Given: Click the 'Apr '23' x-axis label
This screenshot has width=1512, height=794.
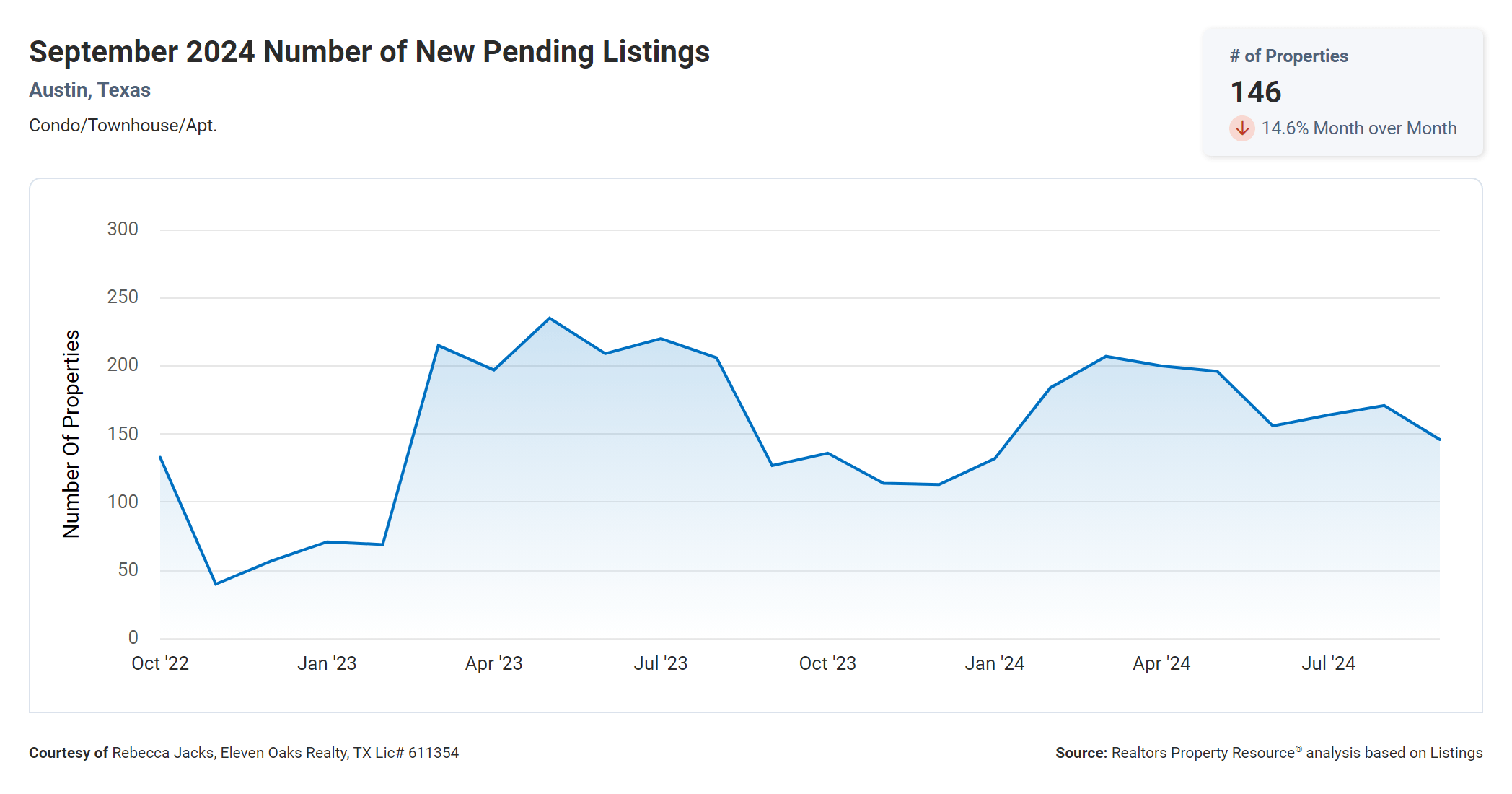Looking at the screenshot, I should coord(493,663).
